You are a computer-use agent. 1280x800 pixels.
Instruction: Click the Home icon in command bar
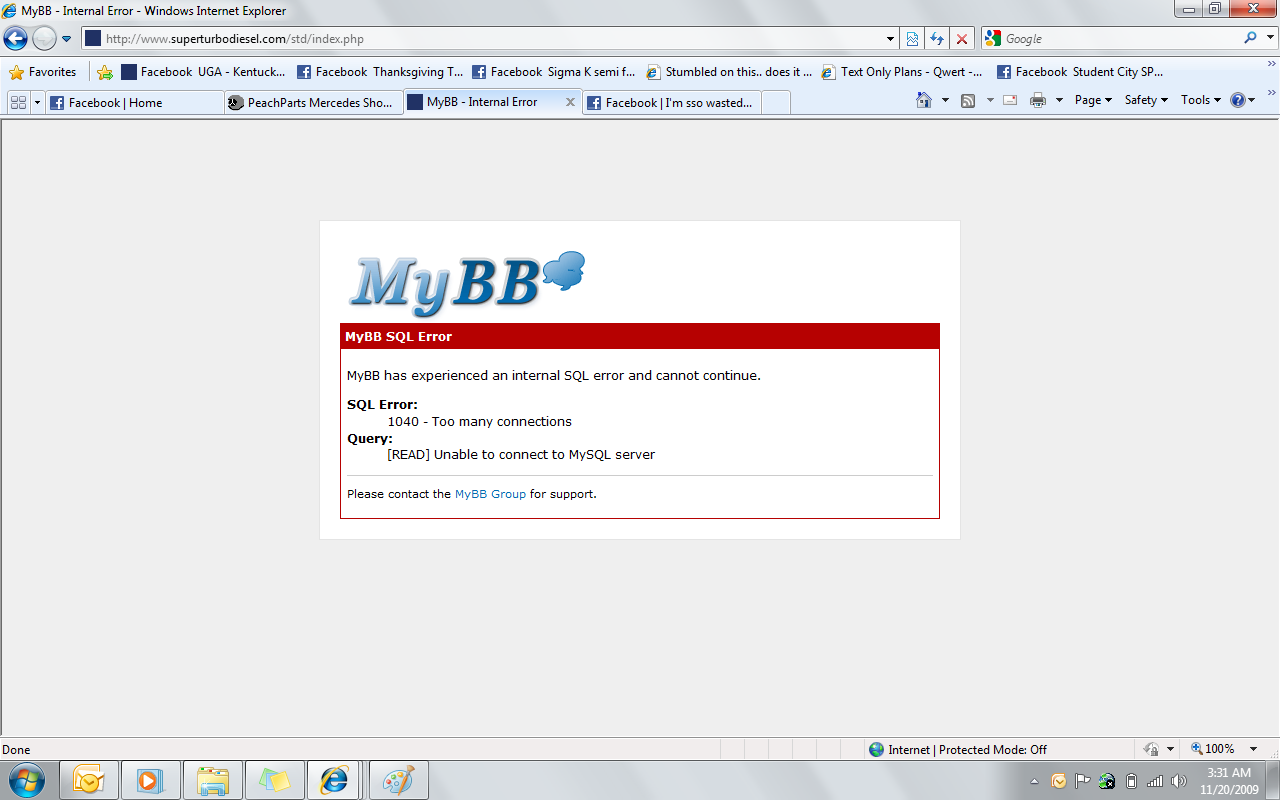click(924, 100)
